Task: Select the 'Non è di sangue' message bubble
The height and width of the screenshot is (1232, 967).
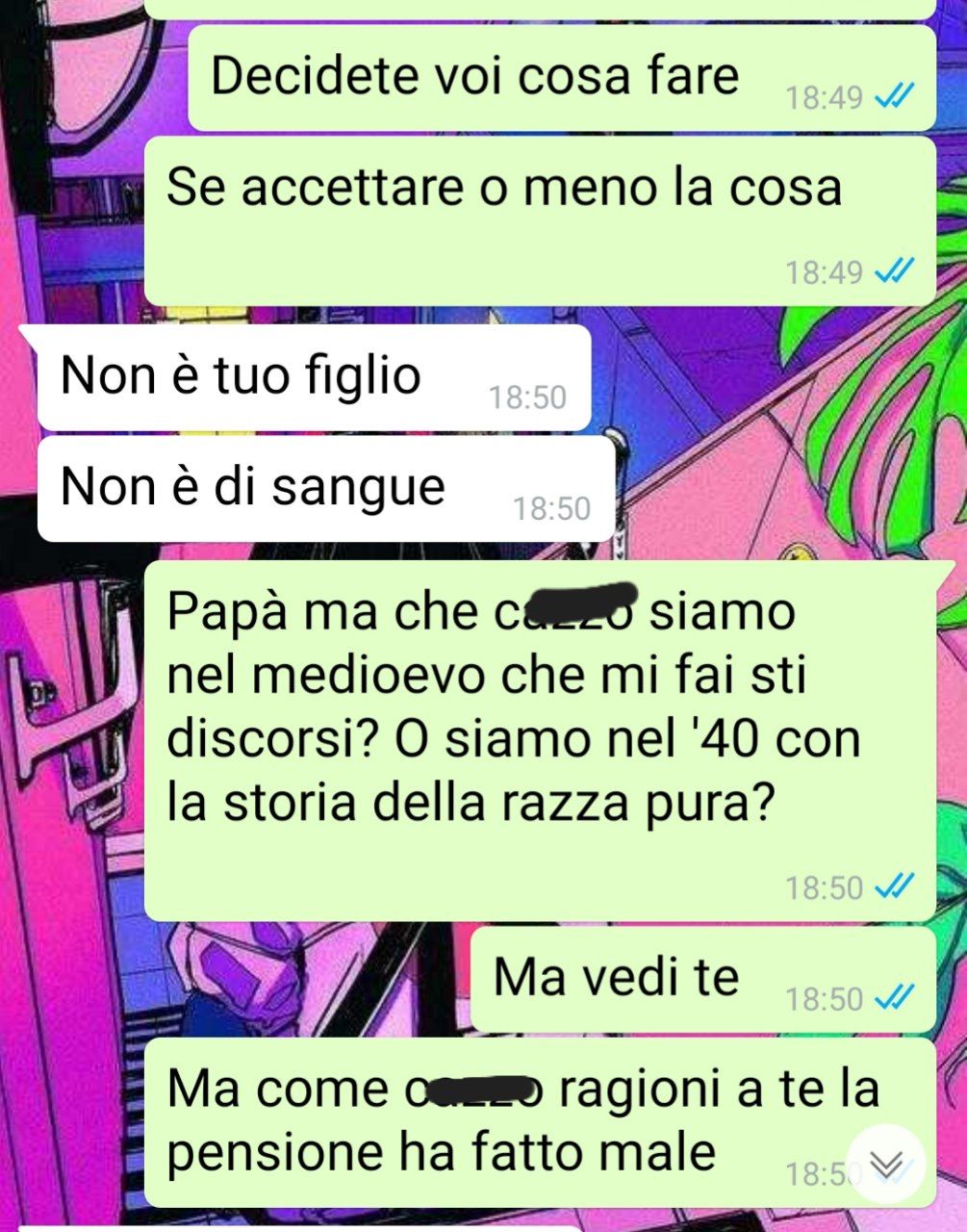Action: click(x=326, y=489)
